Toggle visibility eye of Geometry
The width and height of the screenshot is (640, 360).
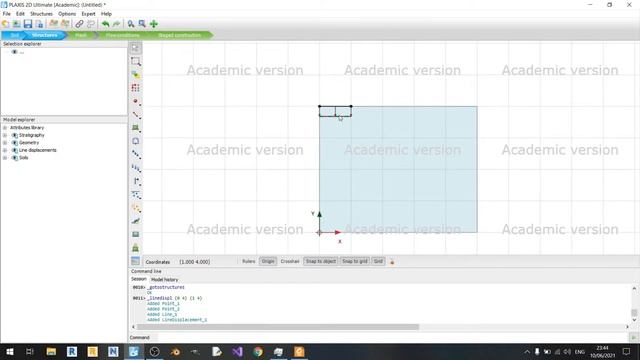pyautogui.click(x=15, y=143)
